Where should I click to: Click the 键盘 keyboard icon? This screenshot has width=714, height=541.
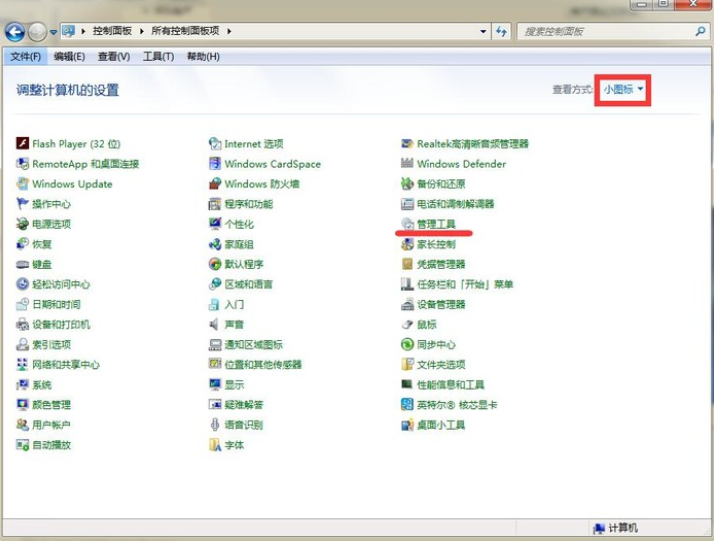pyautogui.click(x=22, y=264)
